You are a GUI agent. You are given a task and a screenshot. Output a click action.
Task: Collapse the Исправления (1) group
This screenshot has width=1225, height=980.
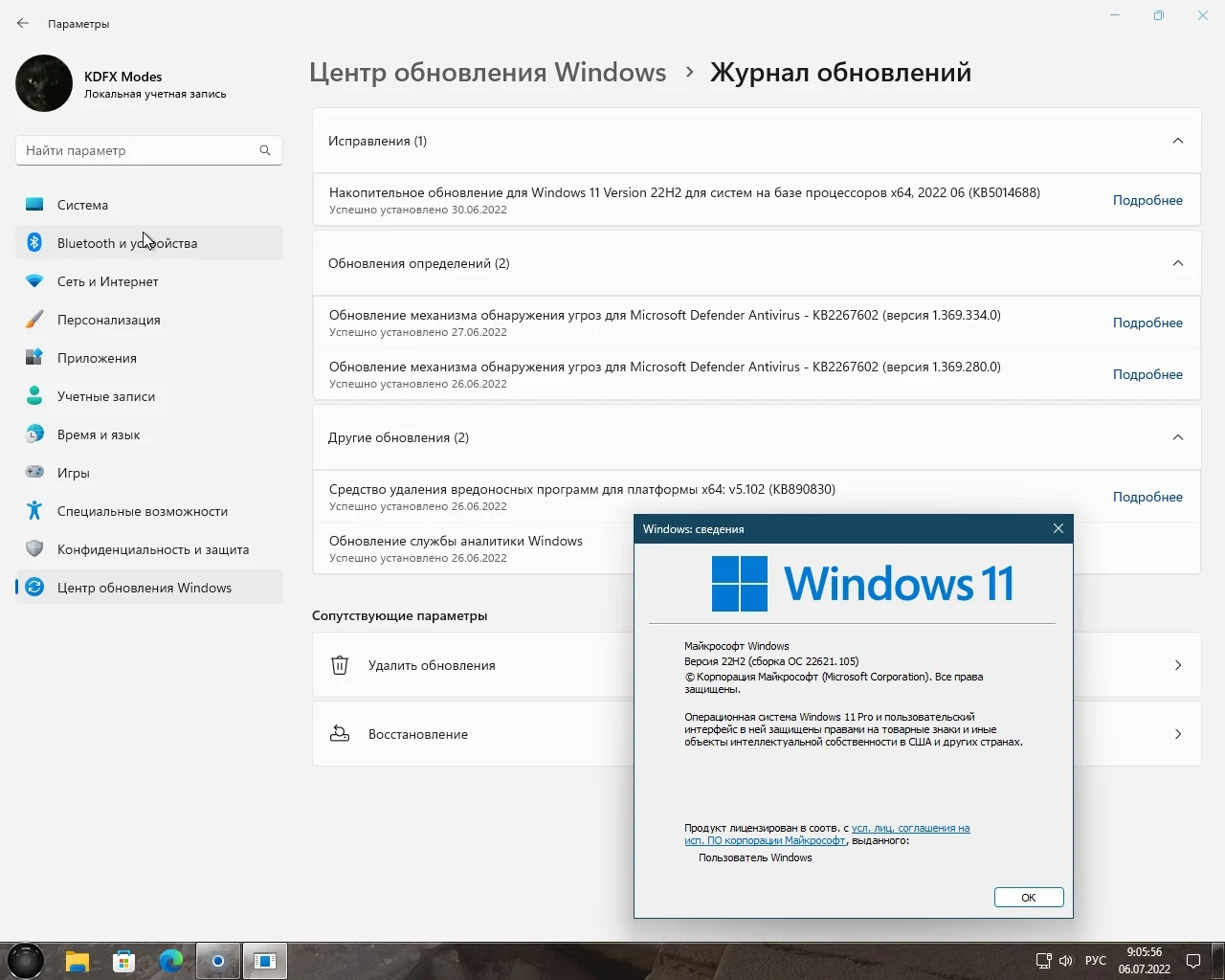point(1178,141)
